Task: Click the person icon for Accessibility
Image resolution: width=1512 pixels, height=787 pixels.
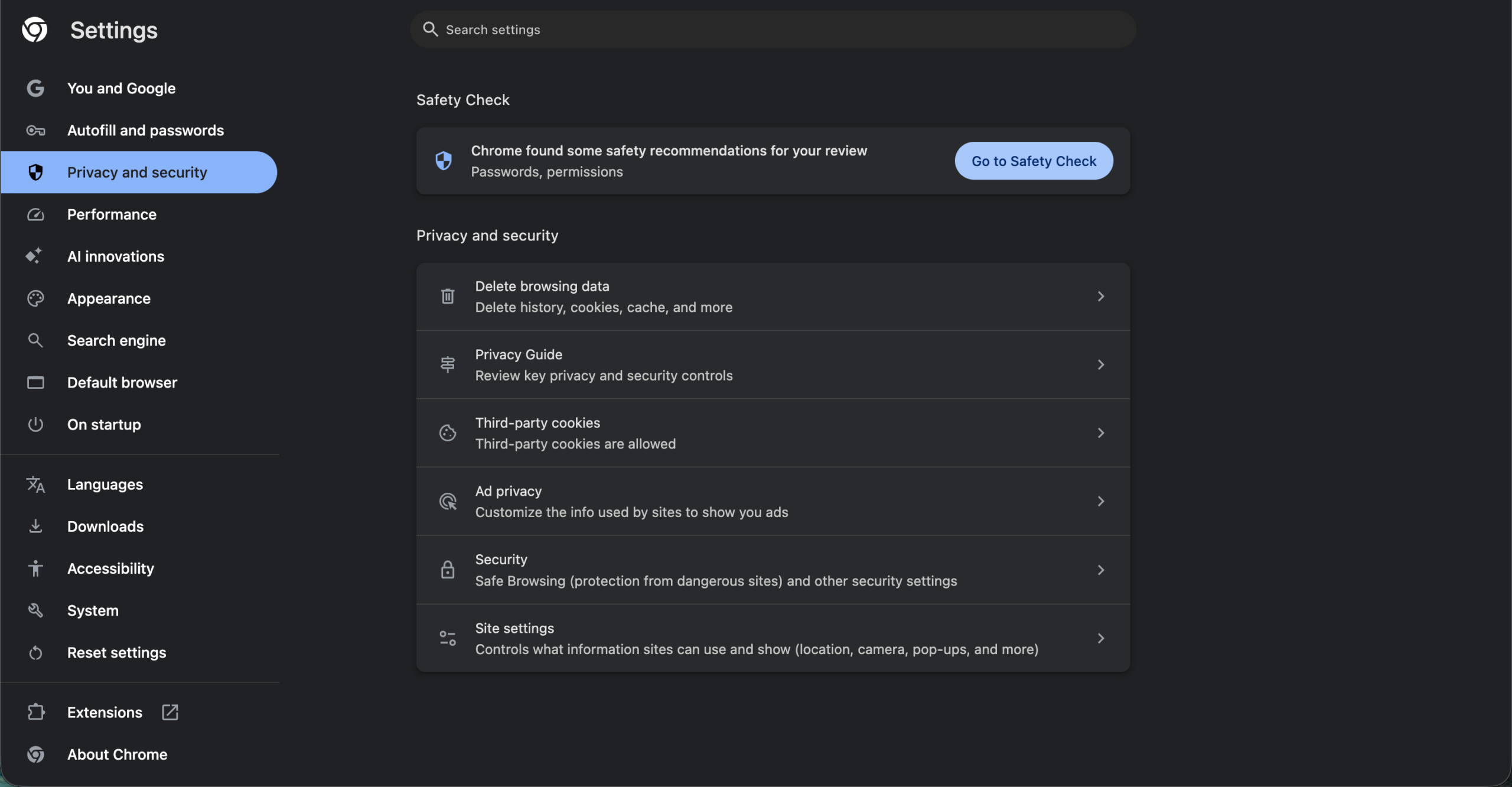Action: point(35,568)
